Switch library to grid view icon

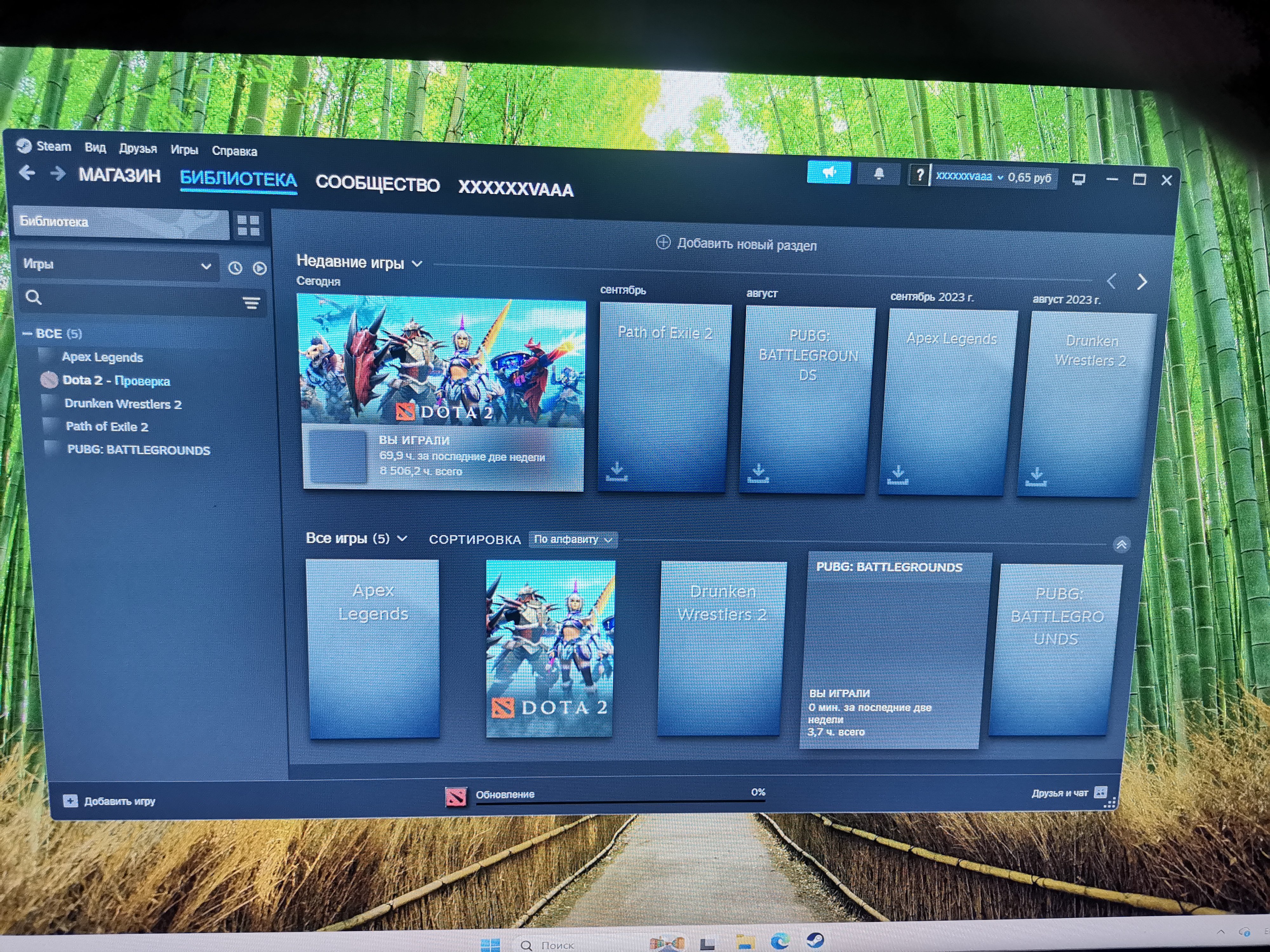coord(248,225)
